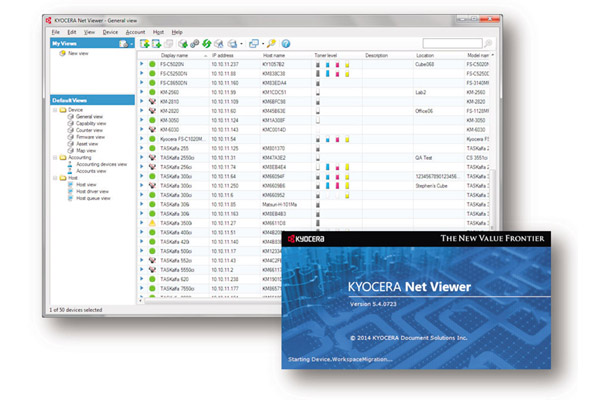Click the Device folder icon in Default Views

[x=63, y=110]
